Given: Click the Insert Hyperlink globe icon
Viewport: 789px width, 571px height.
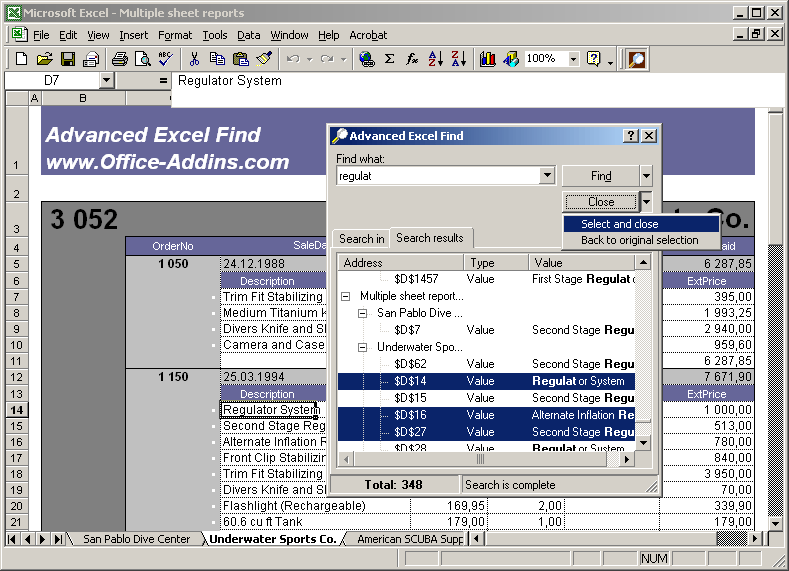Looking at the screenshot, I should click(366, 59).
